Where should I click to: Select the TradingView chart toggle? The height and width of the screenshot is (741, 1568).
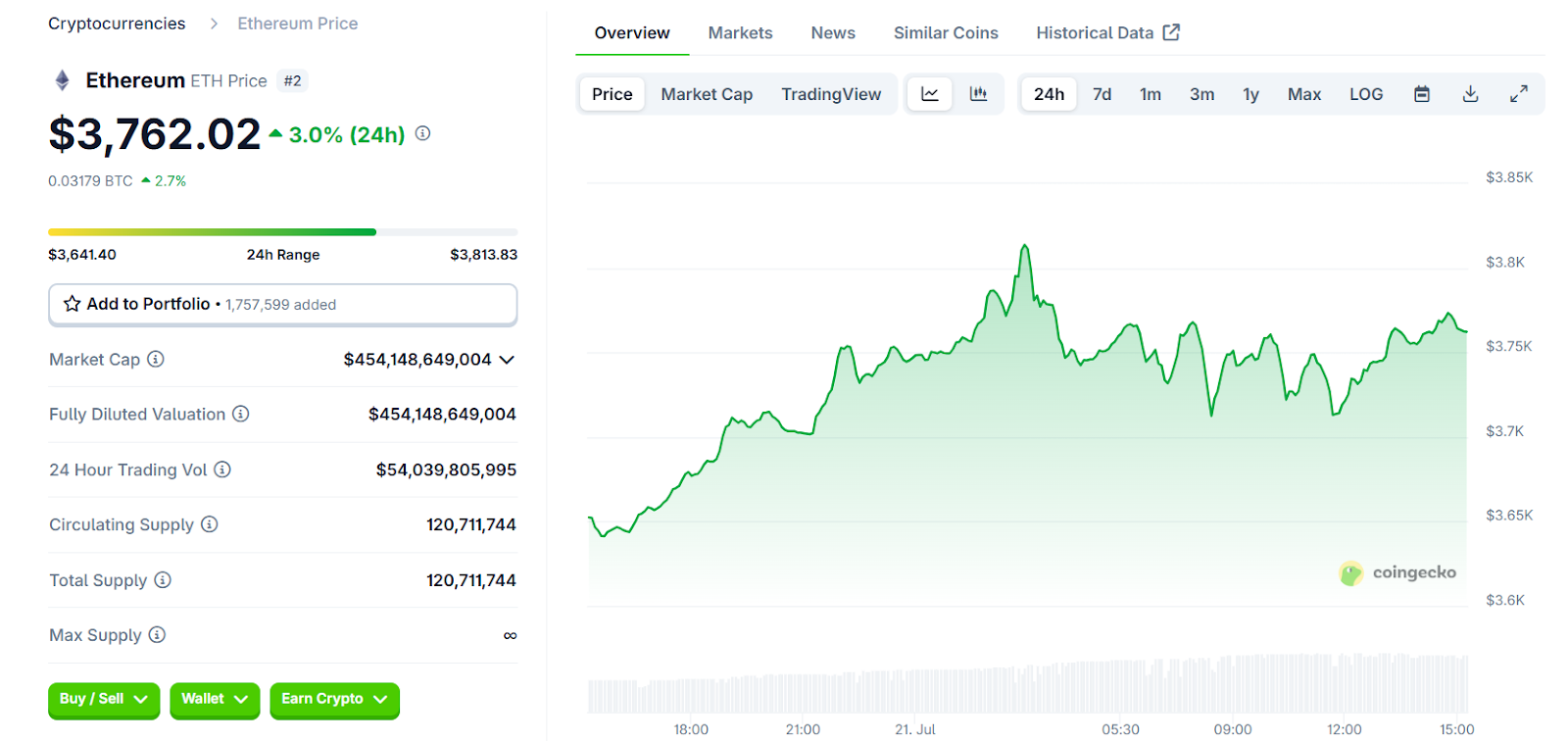tap(831, 94)
